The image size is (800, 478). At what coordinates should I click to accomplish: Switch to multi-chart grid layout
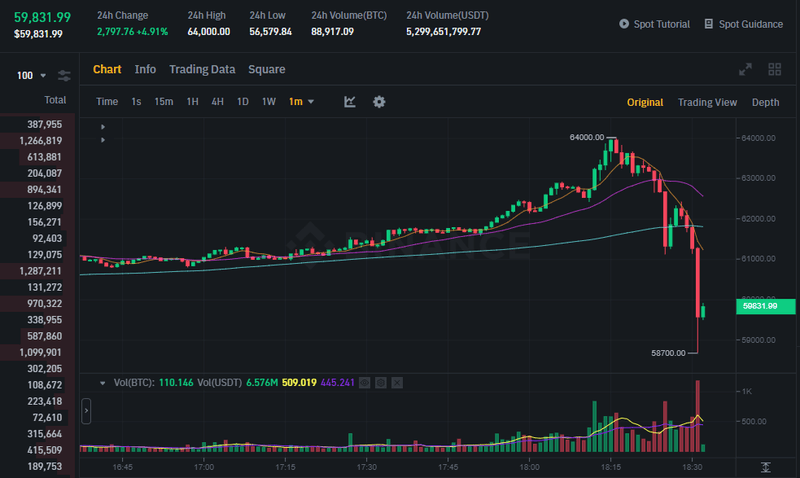[x=774, y=69]
